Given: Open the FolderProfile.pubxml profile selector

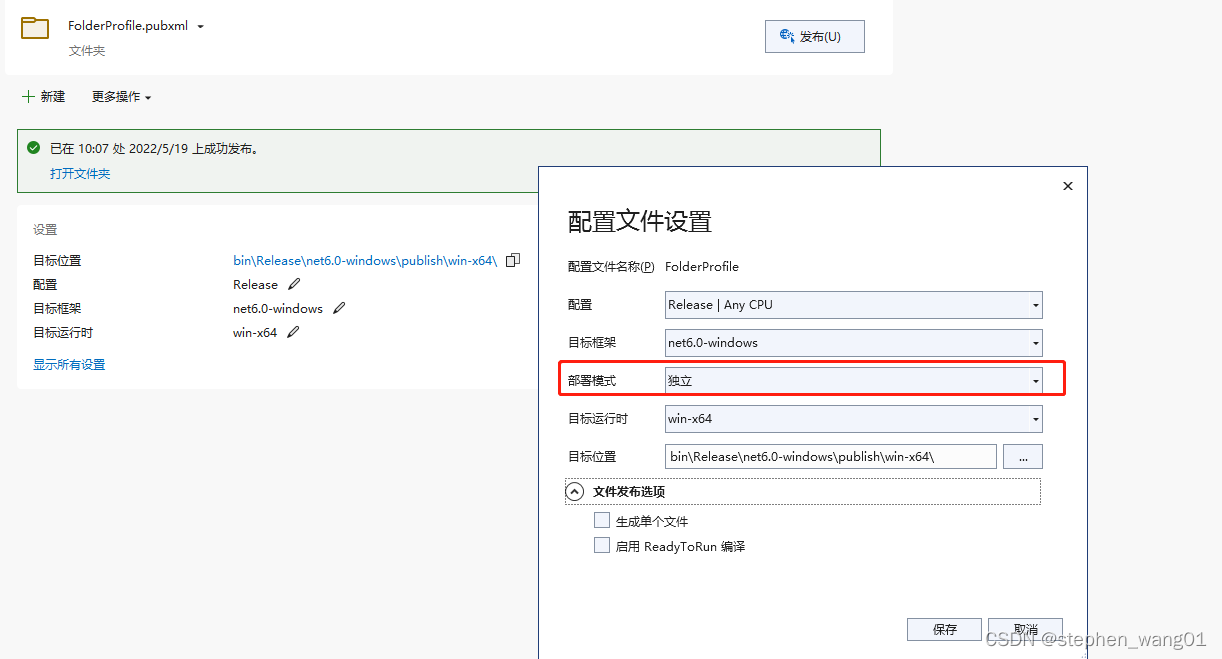Looking at the screenshot, I should [201, 25].
